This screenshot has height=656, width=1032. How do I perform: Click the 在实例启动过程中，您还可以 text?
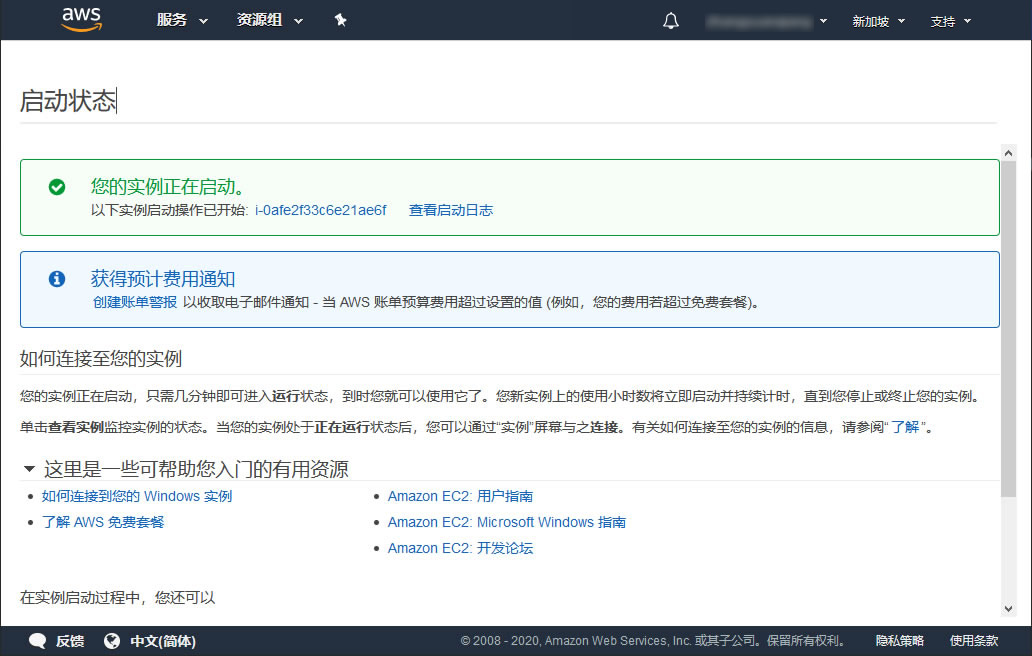coord(117,597)
